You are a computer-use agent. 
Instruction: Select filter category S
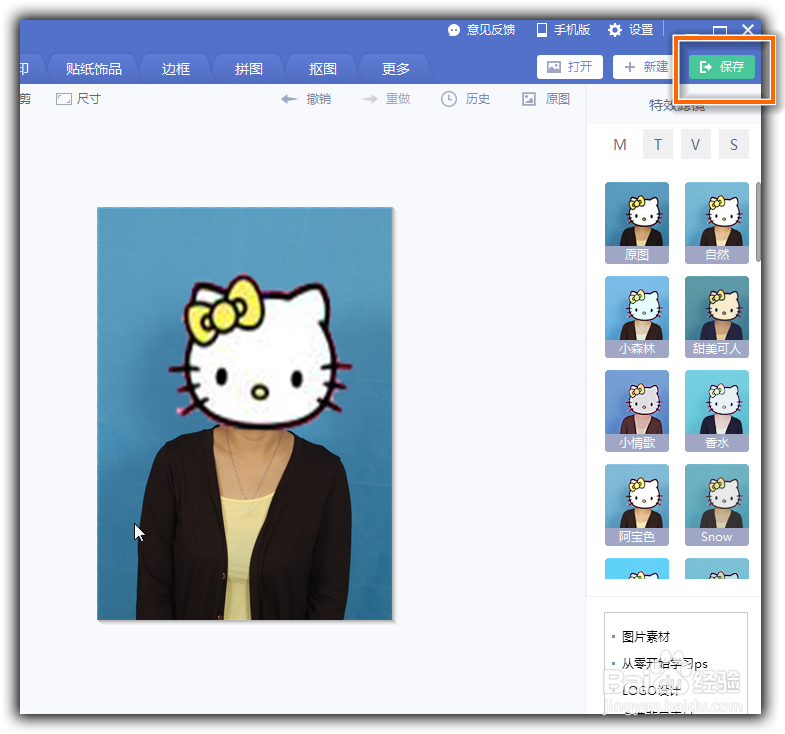coord(734,145)
